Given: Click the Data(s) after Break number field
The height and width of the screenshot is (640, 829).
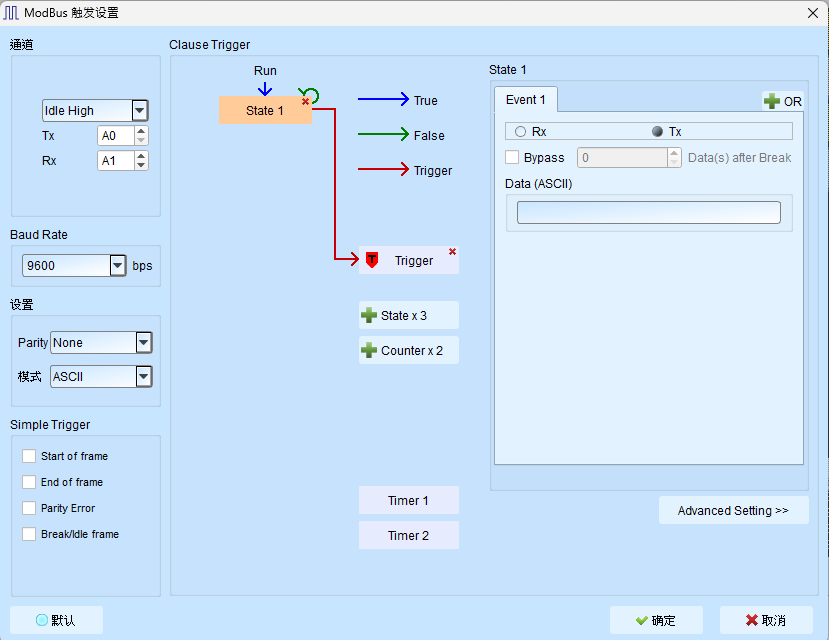Looking at the screenshot, I should [622, 157].
